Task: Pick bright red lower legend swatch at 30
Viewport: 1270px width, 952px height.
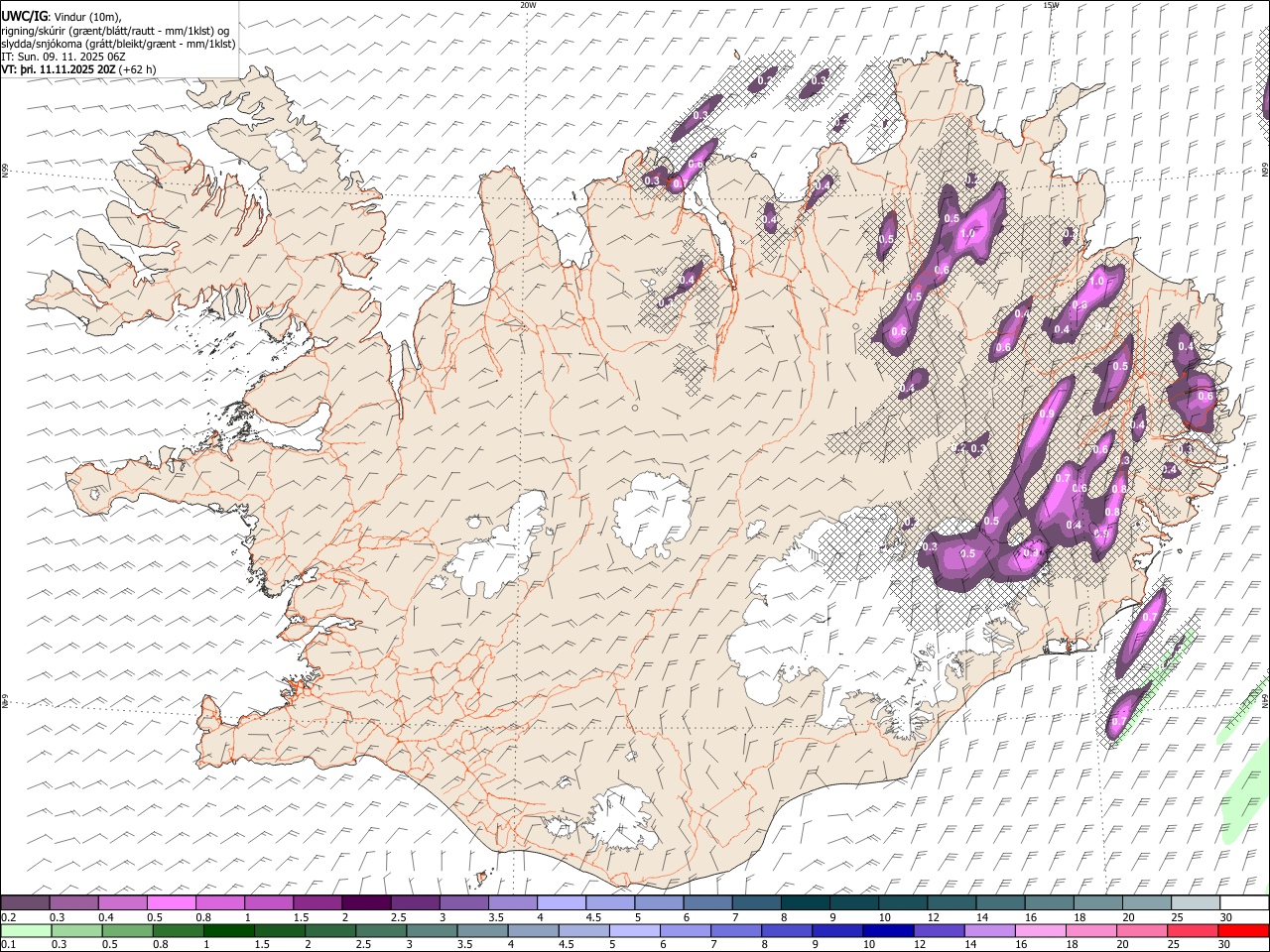Action: click(x=1243, y=930)
